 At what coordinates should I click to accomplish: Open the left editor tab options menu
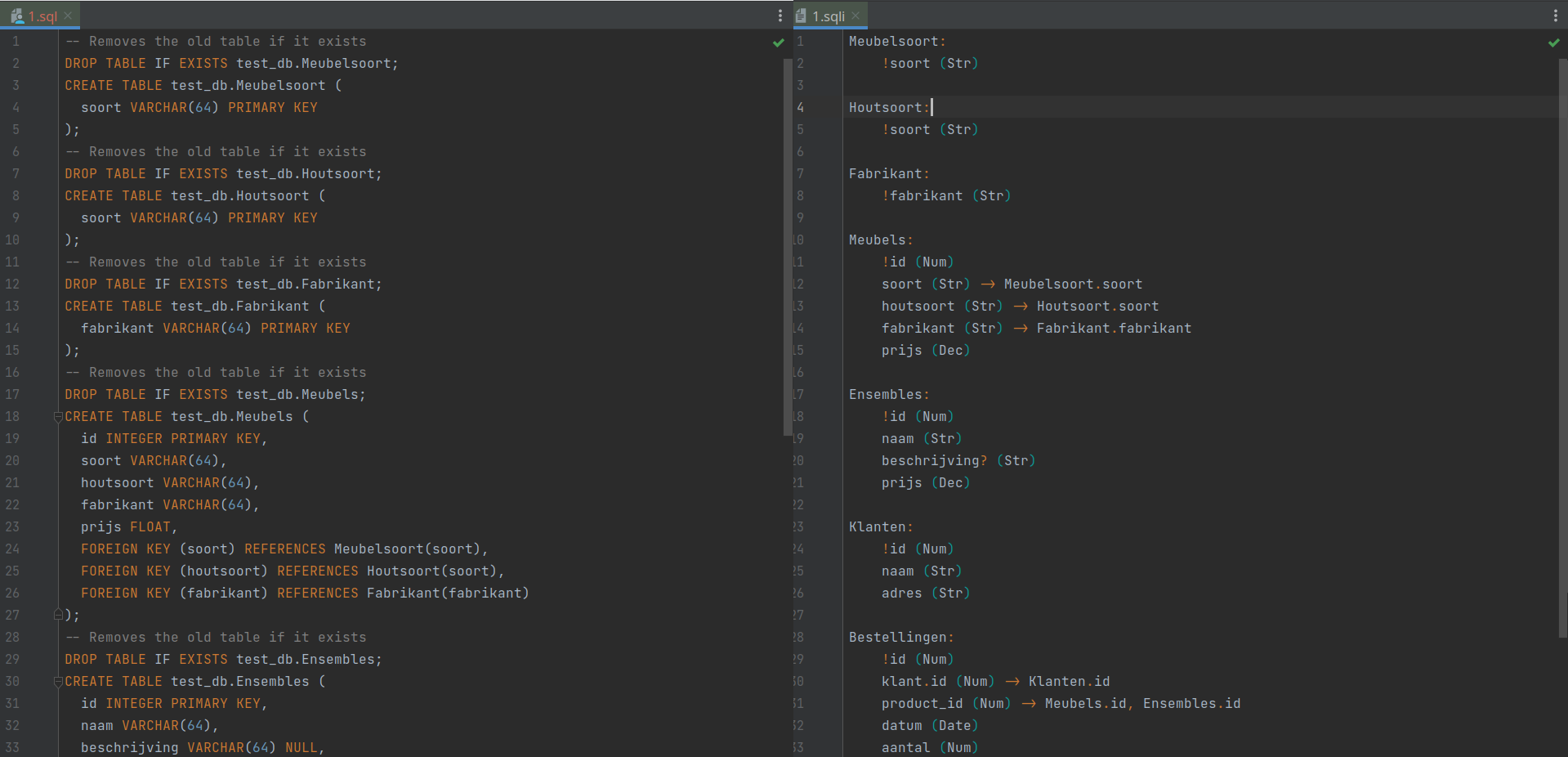tap(780, 16)
